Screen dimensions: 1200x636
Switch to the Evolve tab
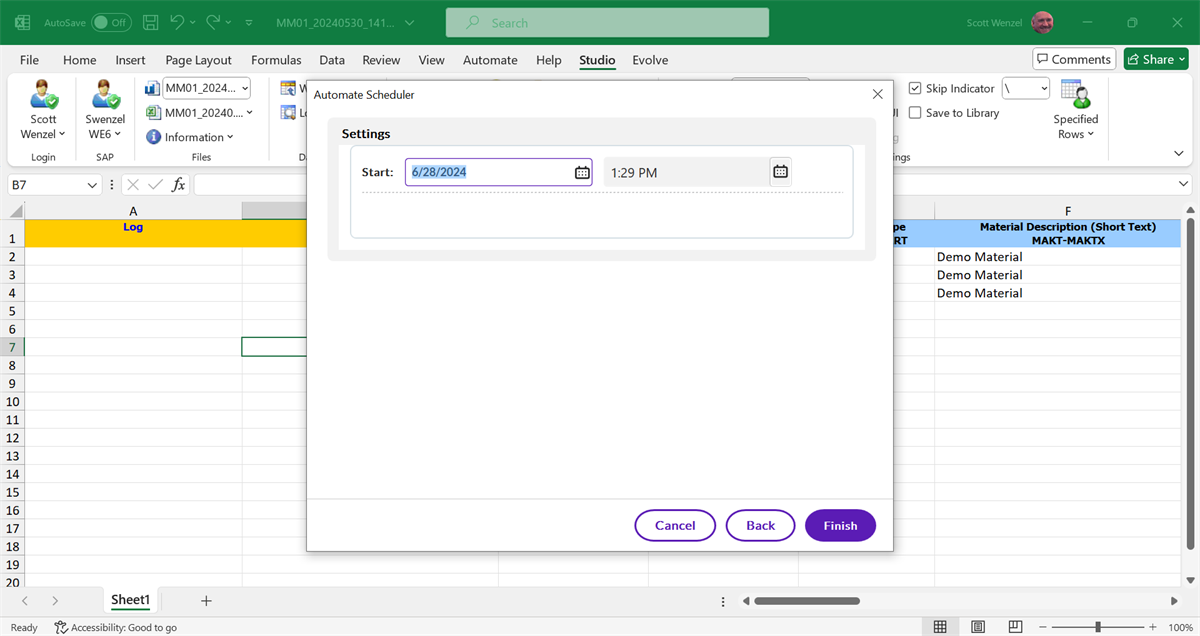coord(650,60)
